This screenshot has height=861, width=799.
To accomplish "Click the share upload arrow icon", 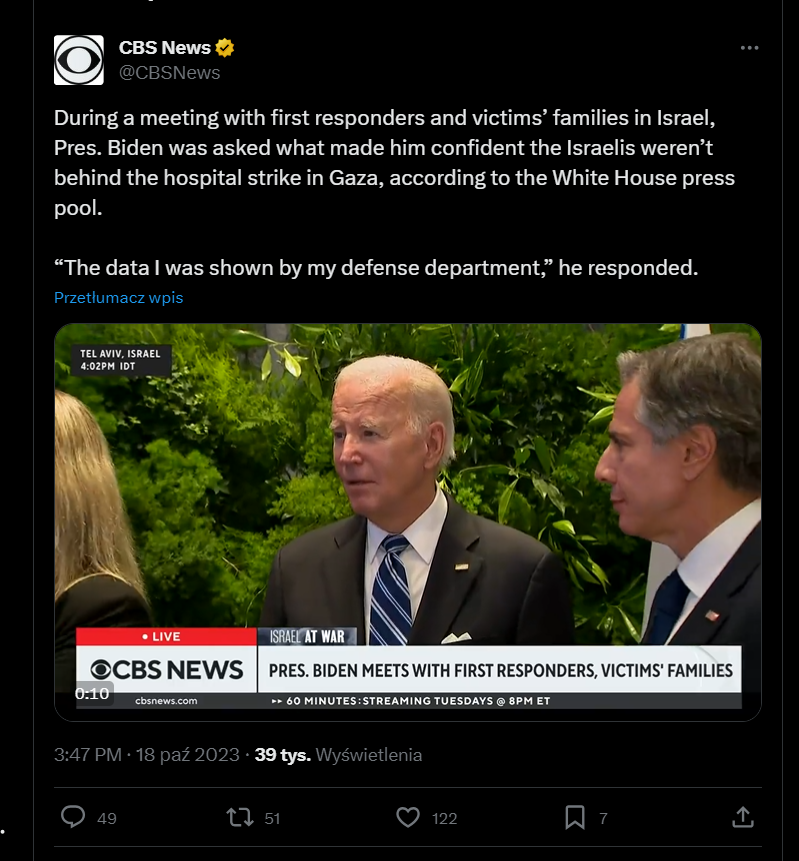I will [x=742, y=817].
